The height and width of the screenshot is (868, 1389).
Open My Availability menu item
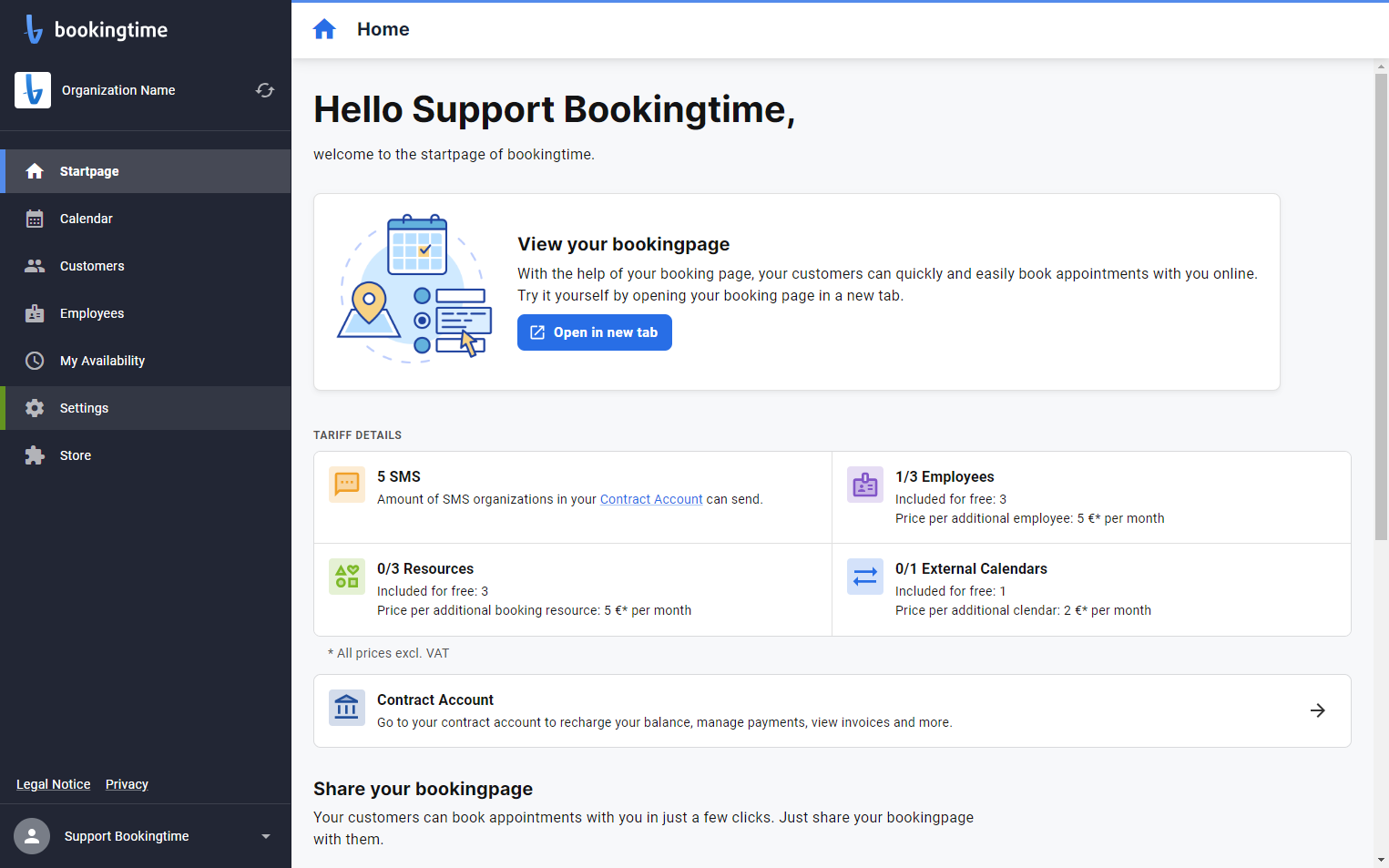146,361
